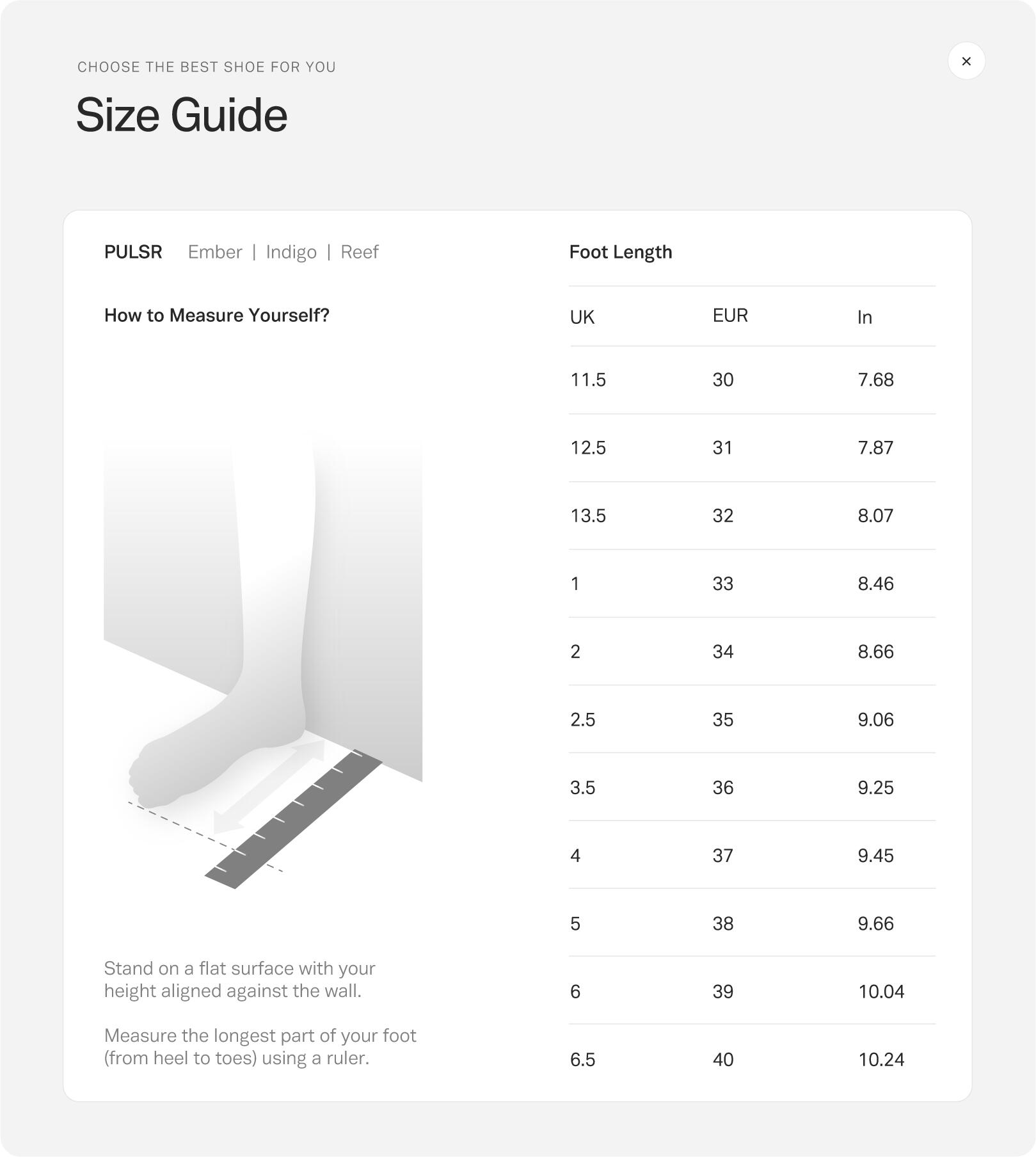The height and width of the screenshot is (1157, 1036).
Task: Click the EUR column header
Action: [x=730, y=315]
